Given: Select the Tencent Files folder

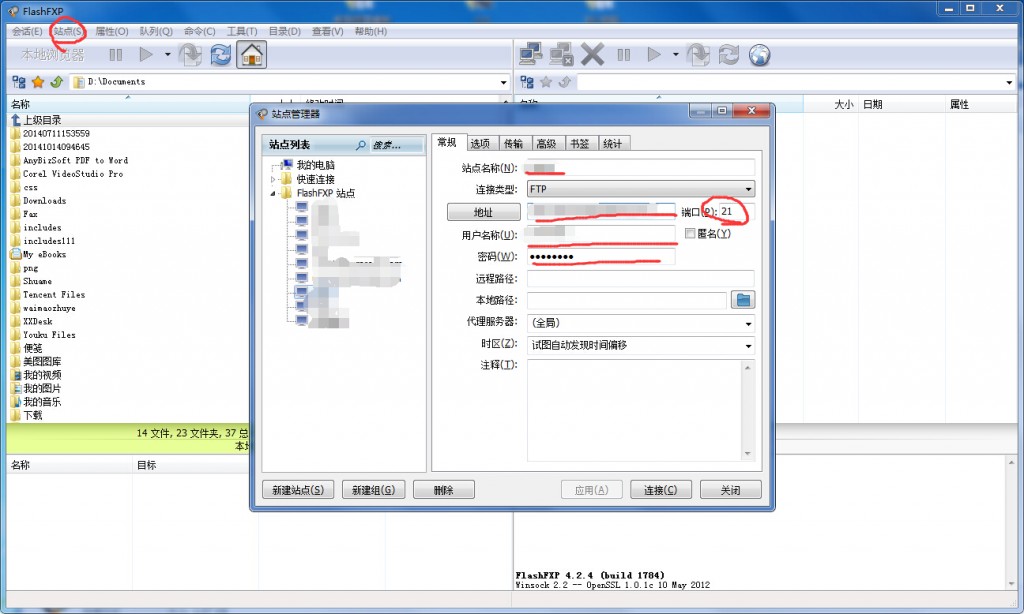Looking at the screenshot, I should point(54,295).
